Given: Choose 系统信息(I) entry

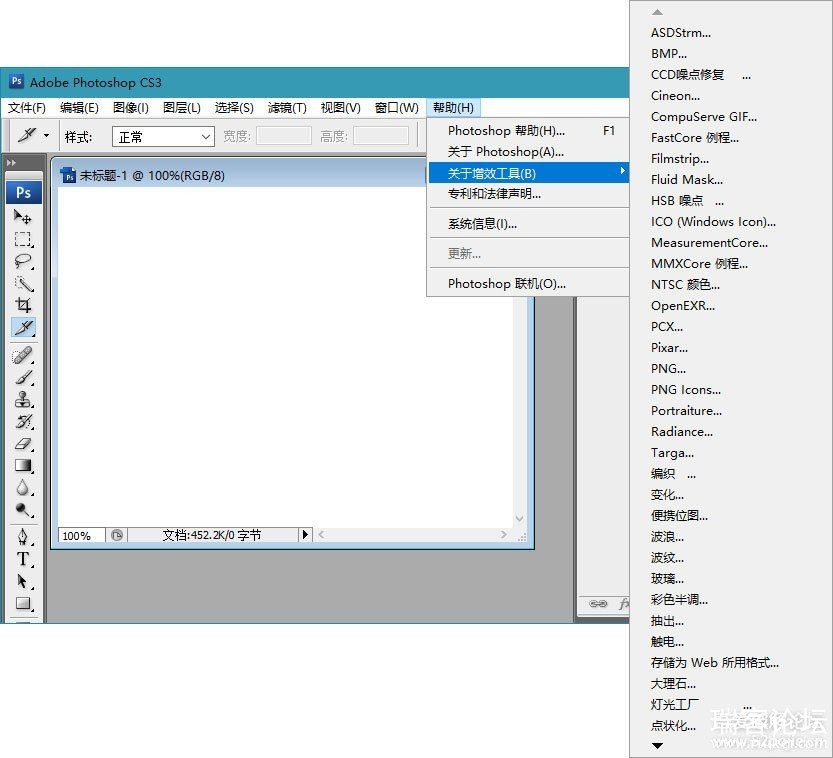Looking at the screenshot, I should coord(528,224).
